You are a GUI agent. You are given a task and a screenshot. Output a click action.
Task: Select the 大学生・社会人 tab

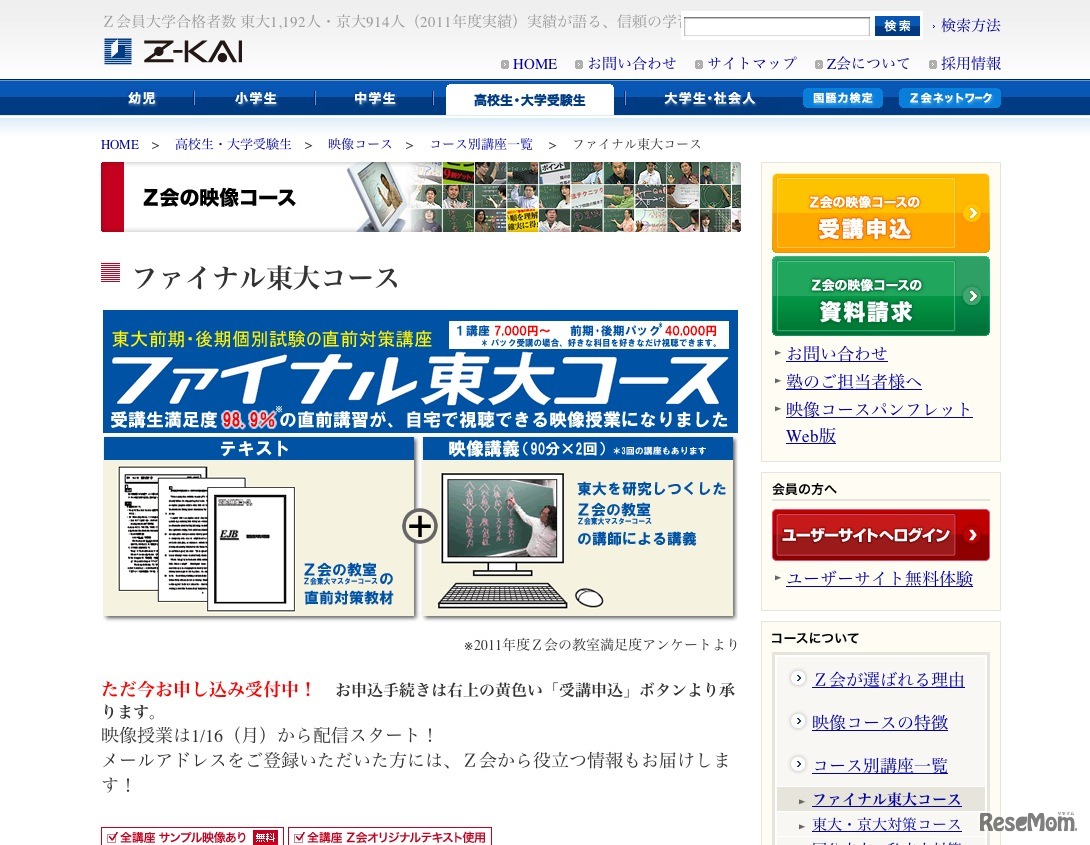tap(709, 98)
